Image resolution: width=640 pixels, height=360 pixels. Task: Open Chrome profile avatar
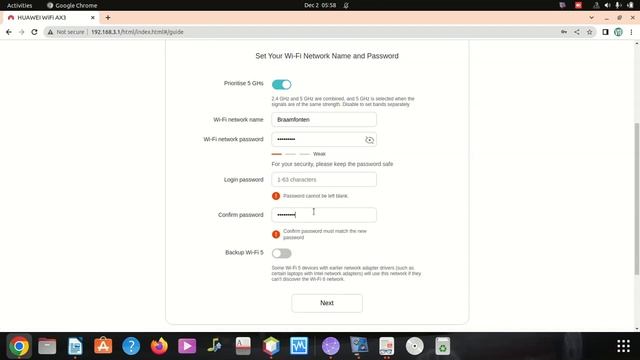(618, 32)
